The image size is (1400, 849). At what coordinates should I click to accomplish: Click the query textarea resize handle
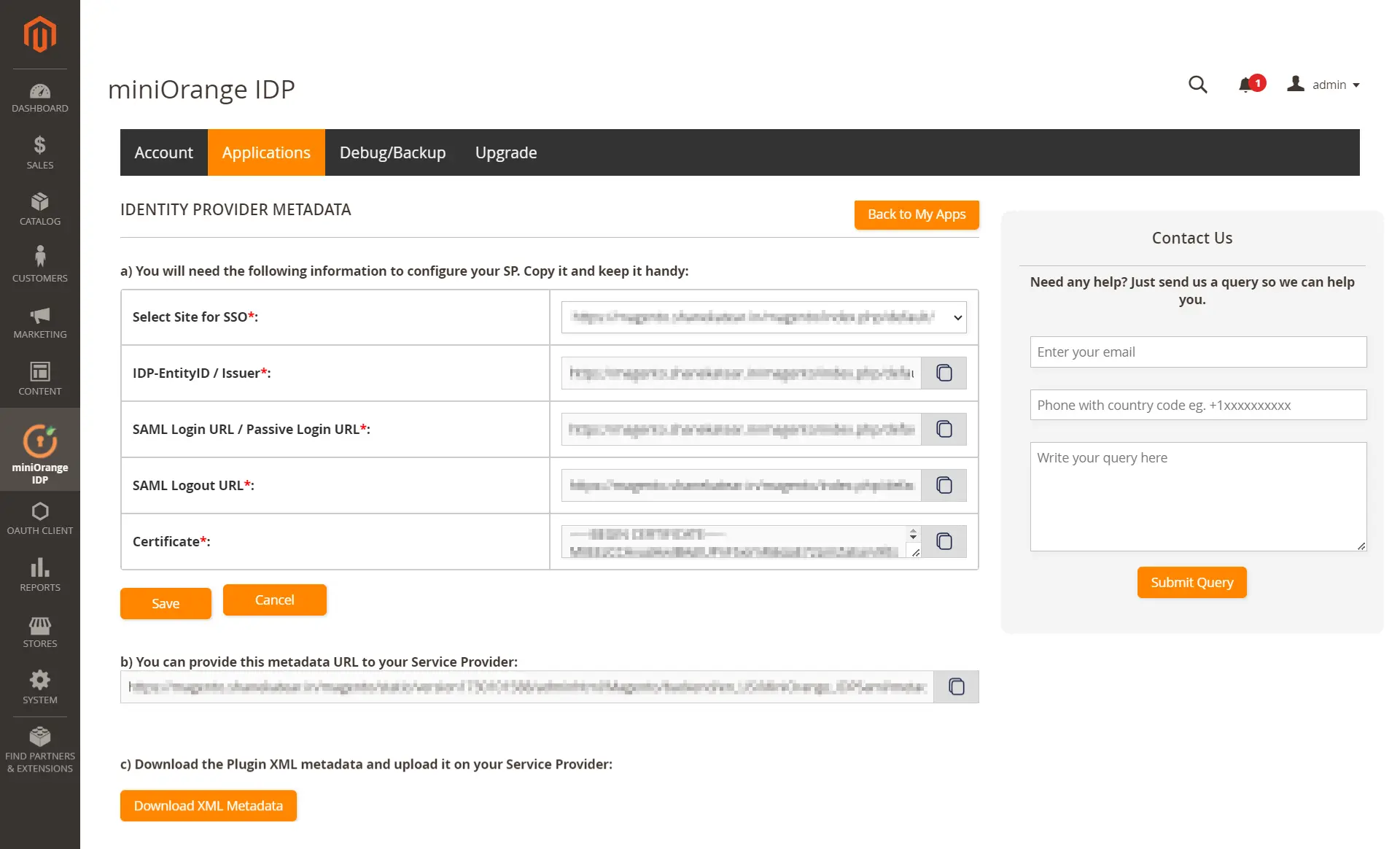[1361, 546]
